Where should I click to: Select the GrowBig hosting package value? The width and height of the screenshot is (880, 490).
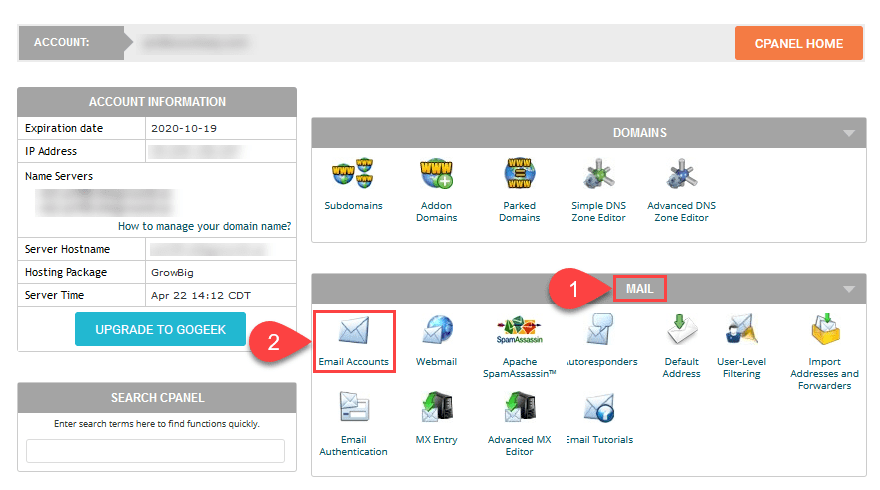coord(172,272)
